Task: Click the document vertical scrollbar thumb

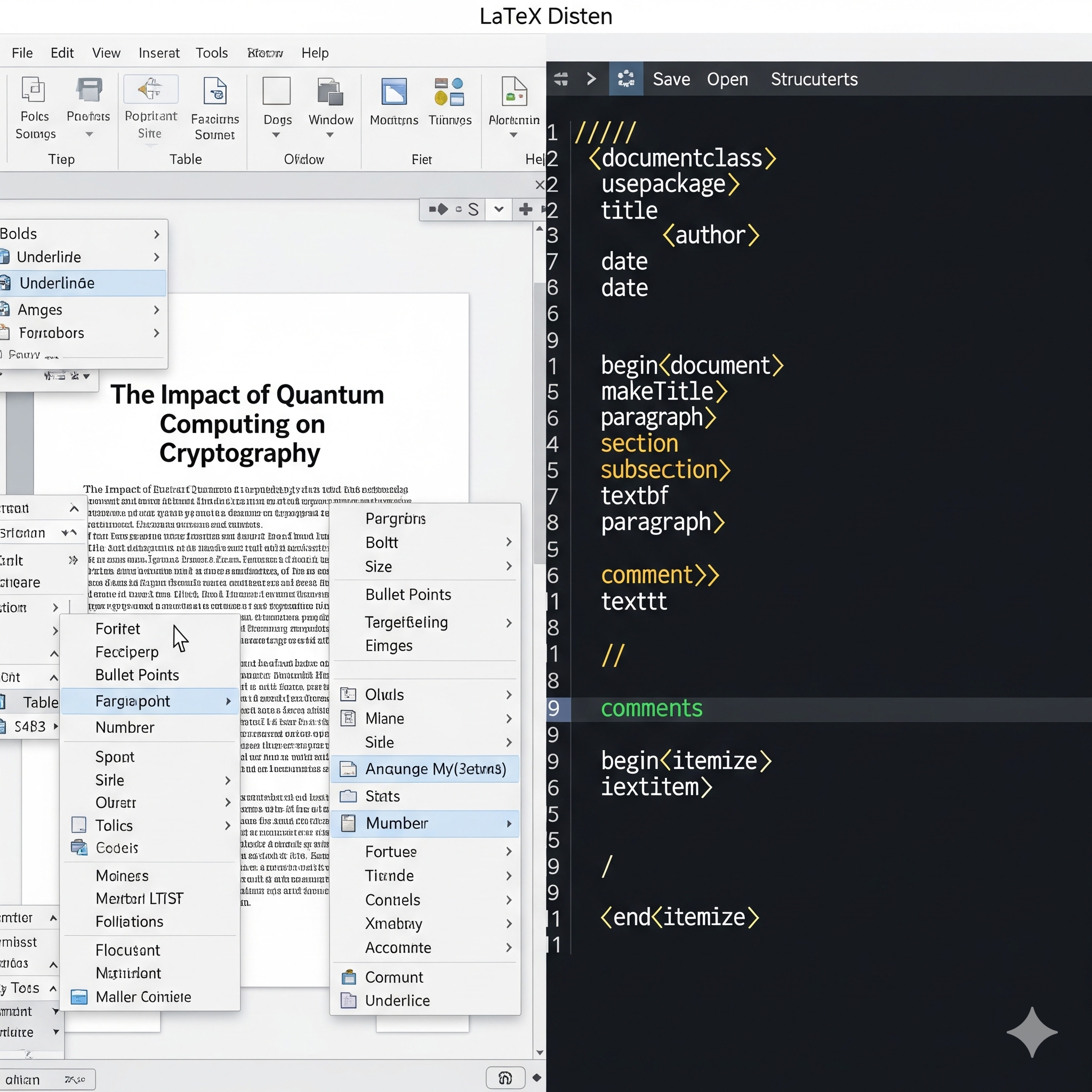Action: [539, 423]
